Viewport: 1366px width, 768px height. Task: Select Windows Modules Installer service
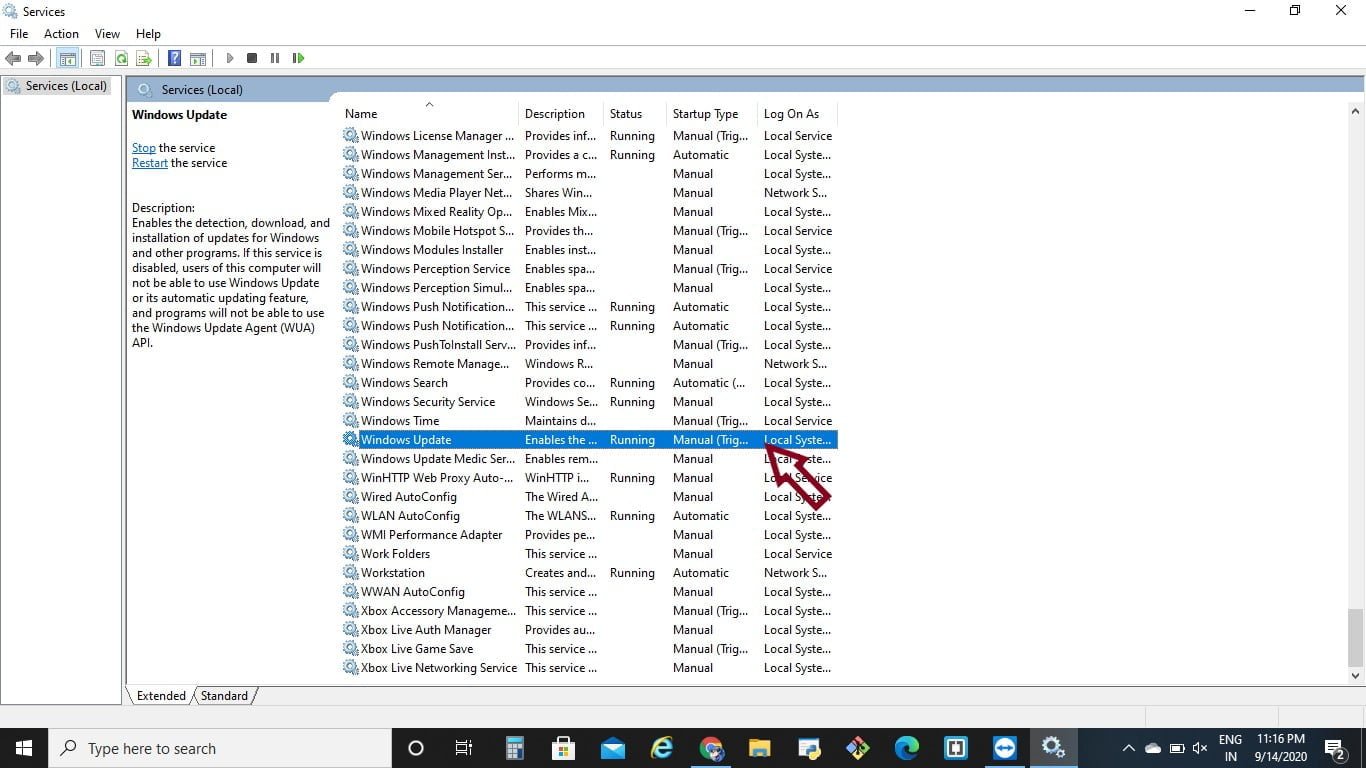point(589,250)
